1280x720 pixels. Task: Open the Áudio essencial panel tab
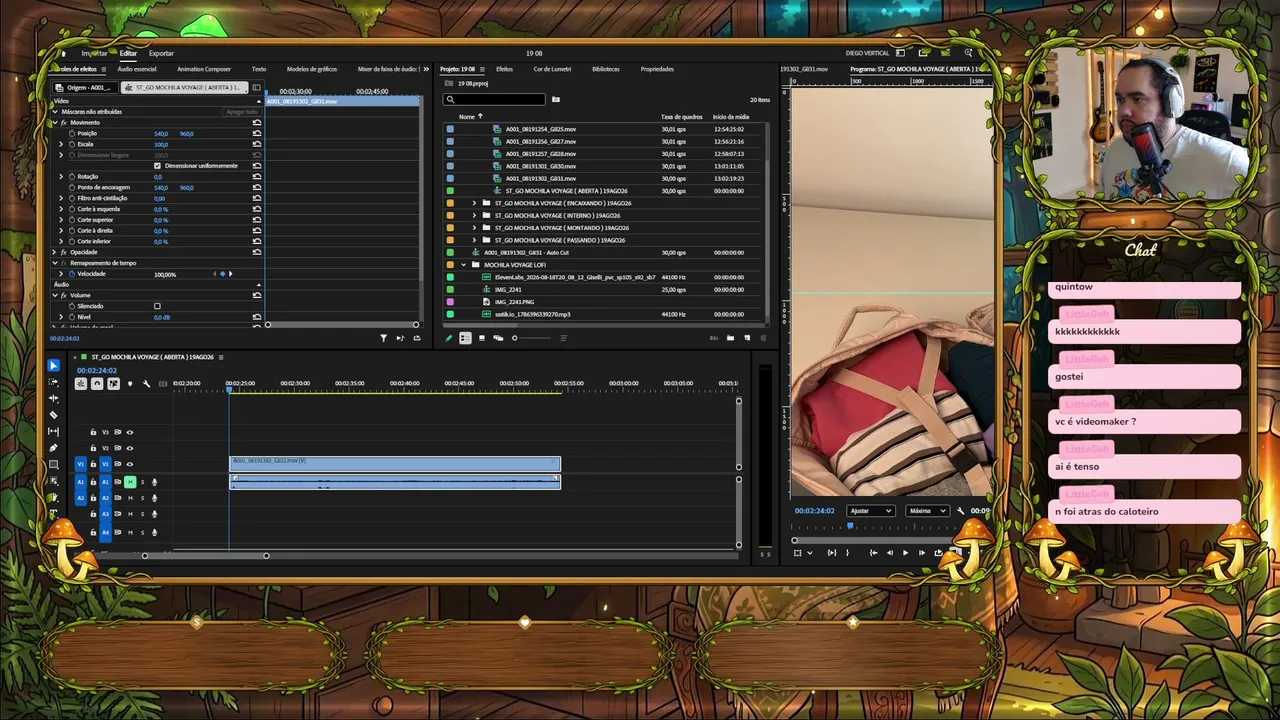point(137,69)
